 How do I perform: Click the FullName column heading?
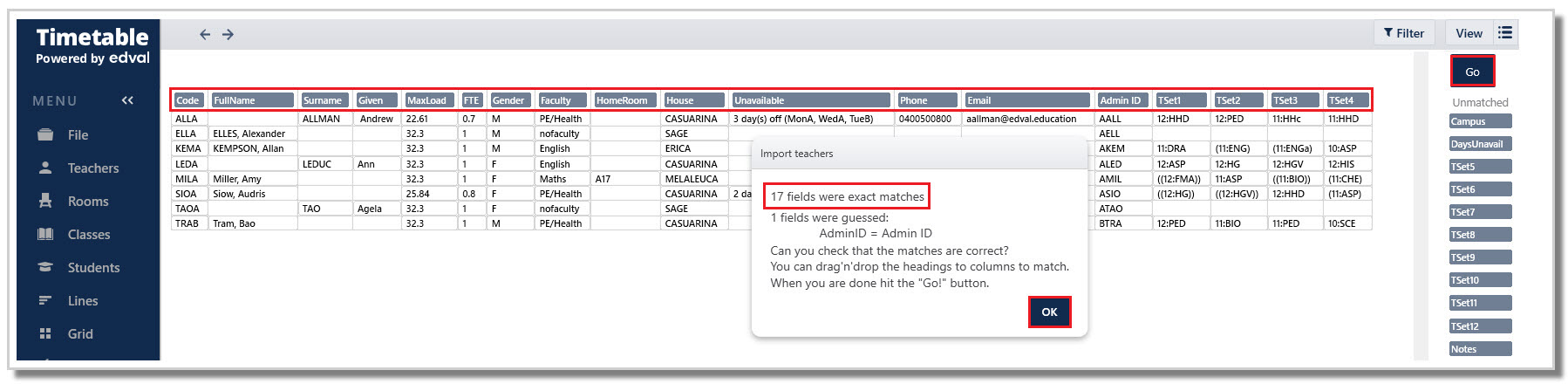point(252,100)
